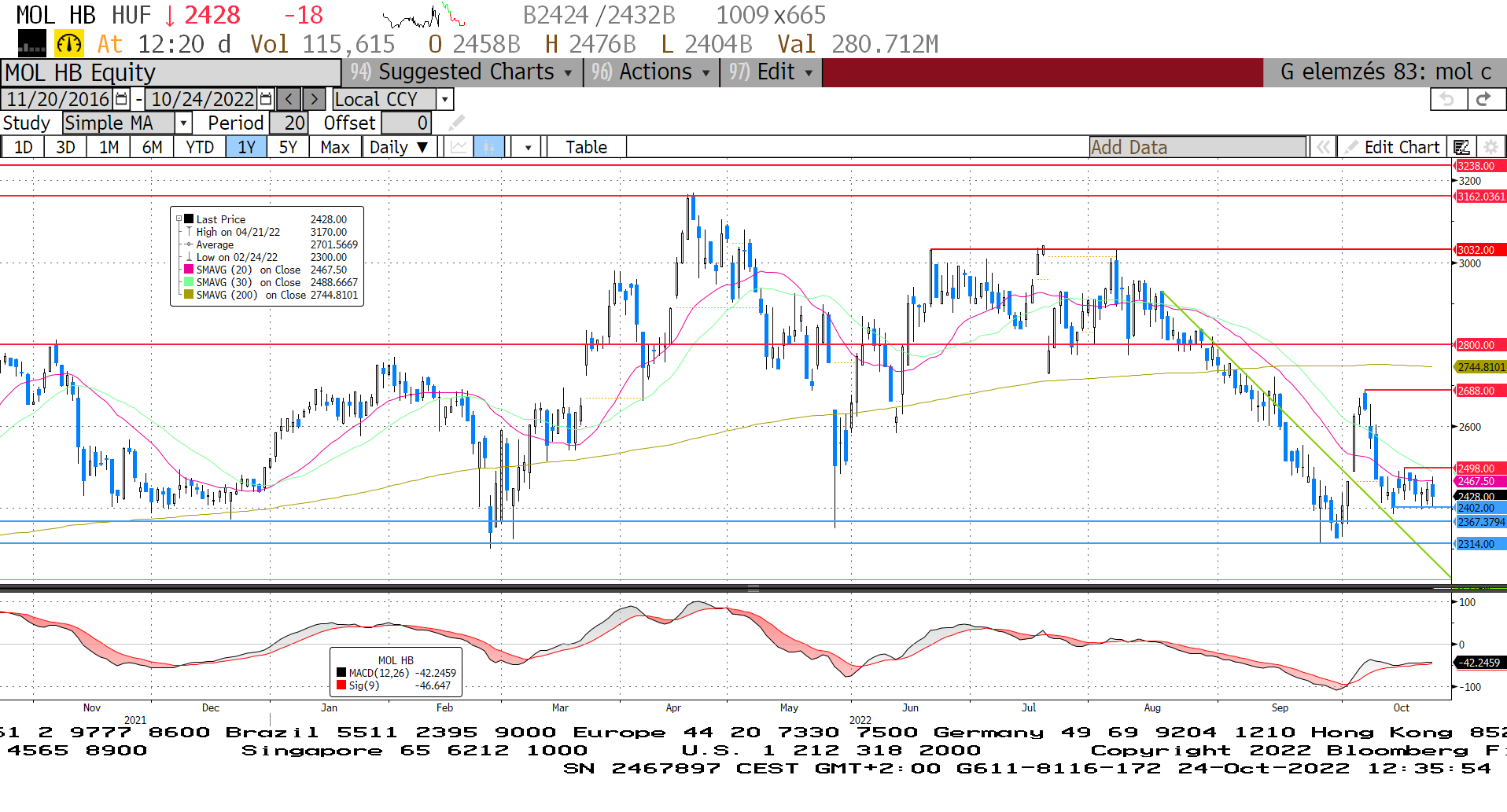Click the black Last Price color swatch
Image resolution: width=1507 pixels, height=812 pixels.
189,219
